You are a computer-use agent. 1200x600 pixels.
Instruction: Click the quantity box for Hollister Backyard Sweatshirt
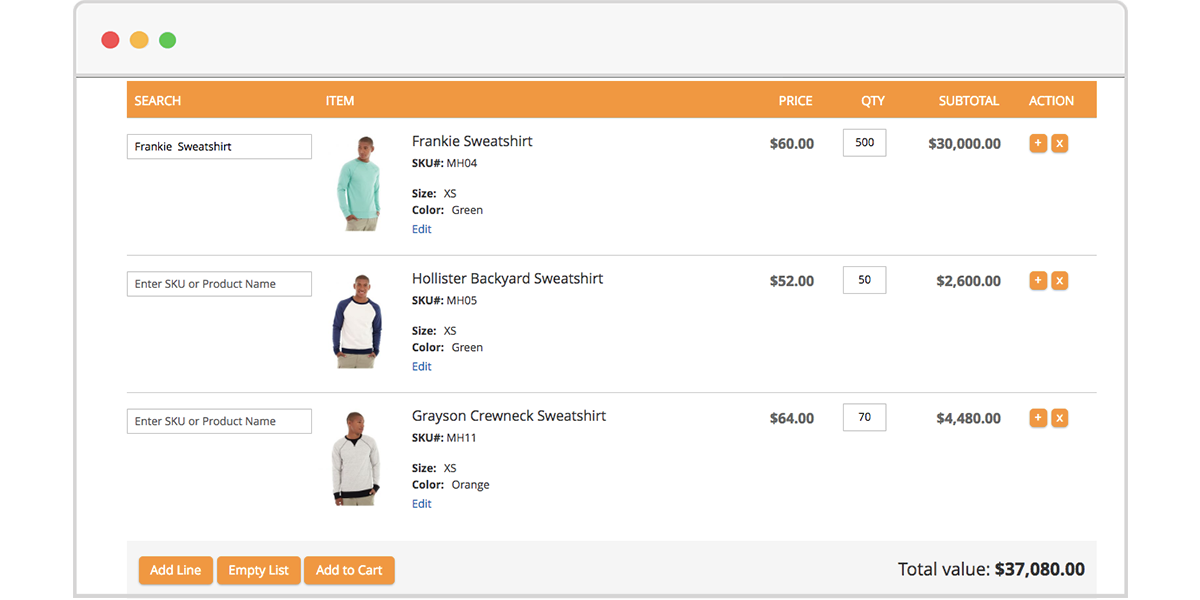pos(864,280)
